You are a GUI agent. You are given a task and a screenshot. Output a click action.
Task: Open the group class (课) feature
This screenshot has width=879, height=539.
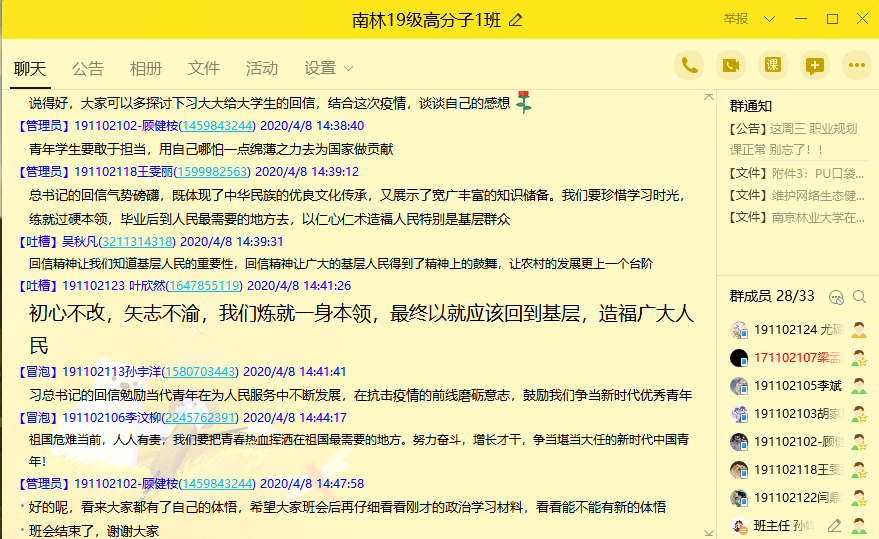[x=772, y=66]
